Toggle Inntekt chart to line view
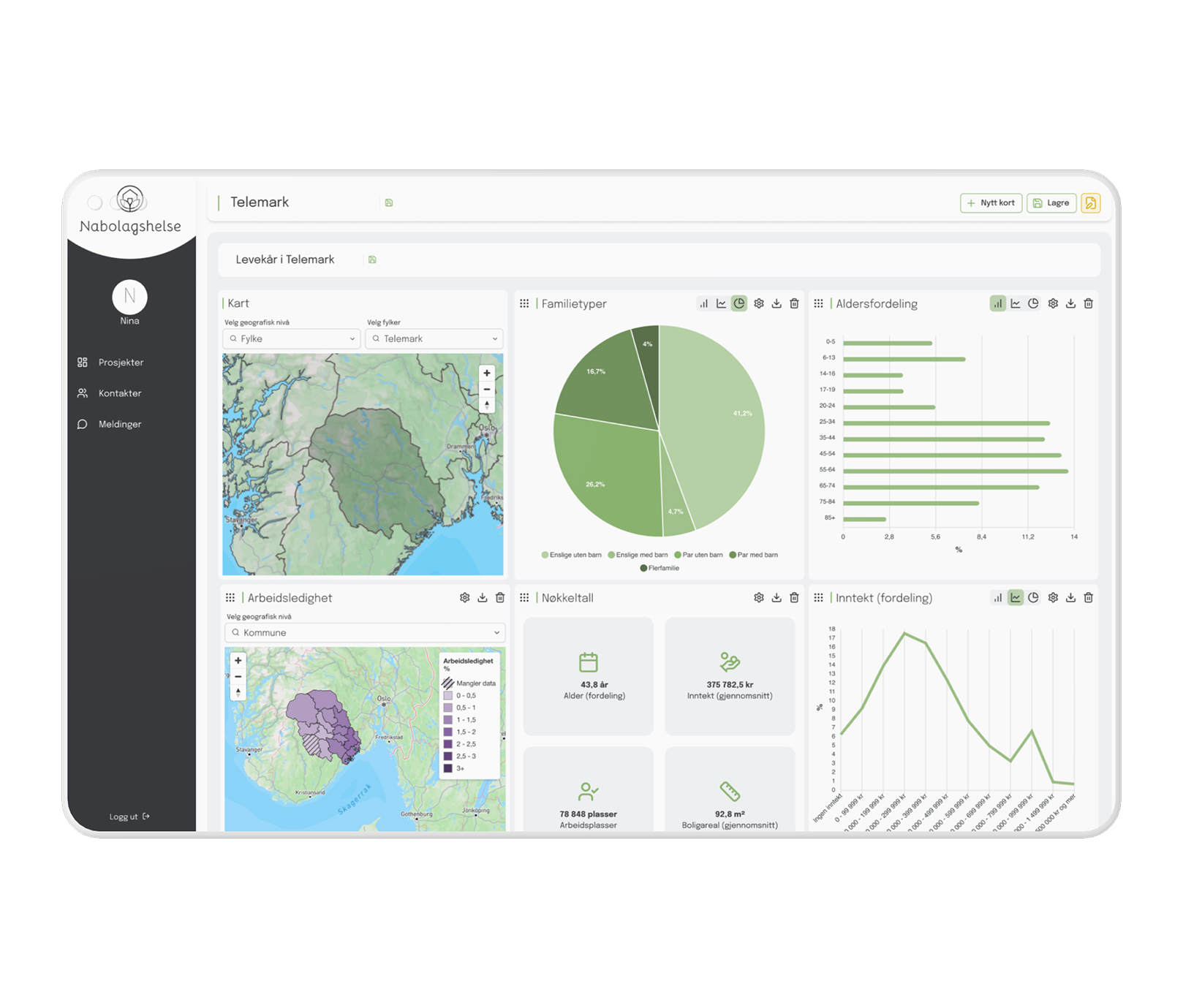1183x1008 pixels. click(1016, 598)
